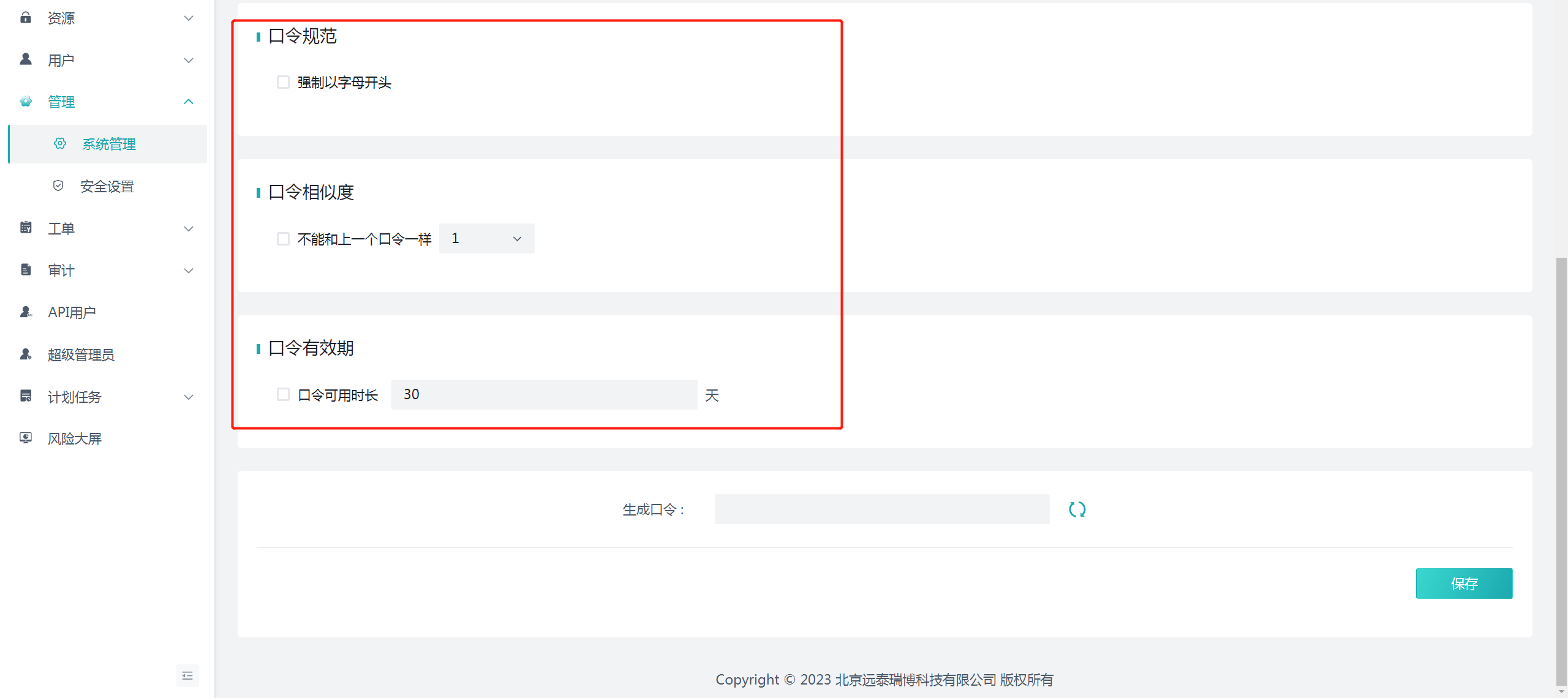1568x698 pixels.
Task: Open the password similarity count dropdown
Action: [486, 239]
